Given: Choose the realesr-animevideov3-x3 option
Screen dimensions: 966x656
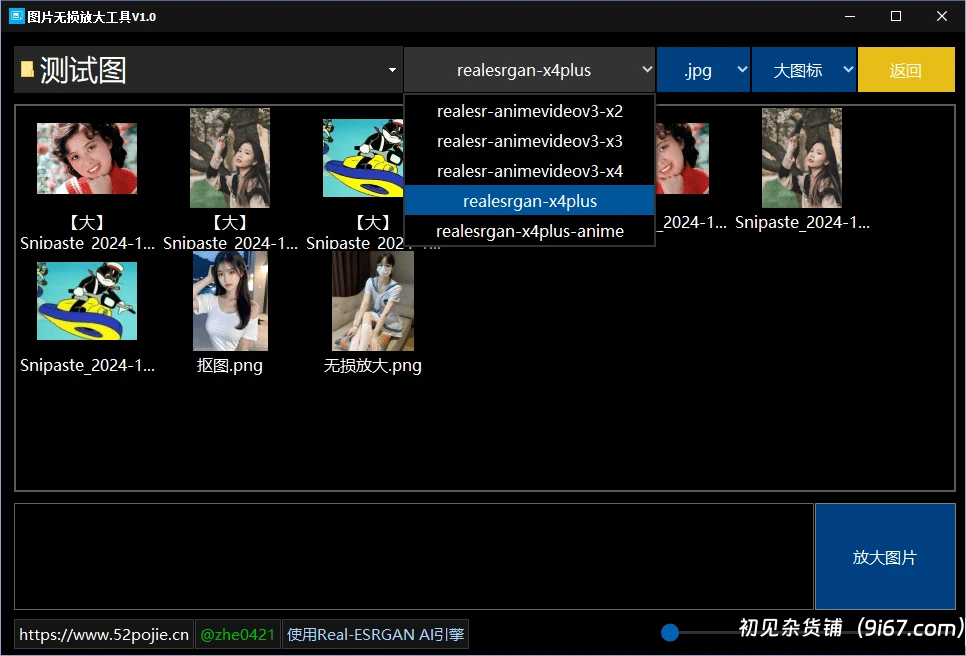Looking at the screenshot, I should click(x=529, y=141).
